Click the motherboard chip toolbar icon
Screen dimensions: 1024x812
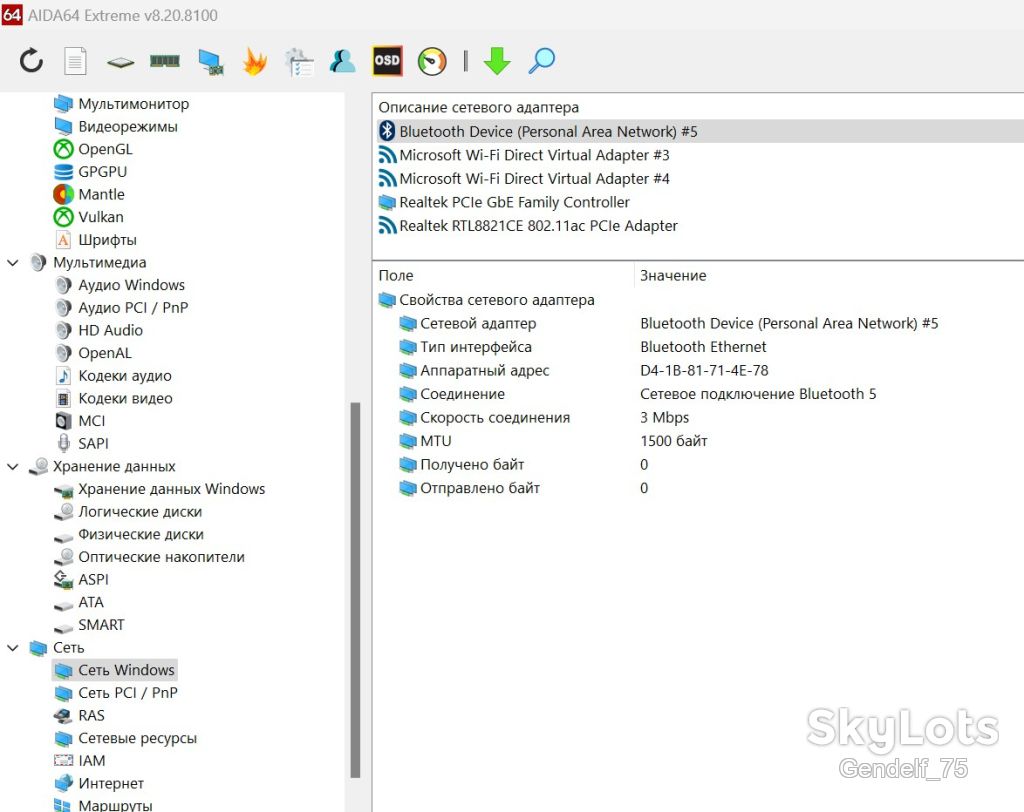click(120, 63)
